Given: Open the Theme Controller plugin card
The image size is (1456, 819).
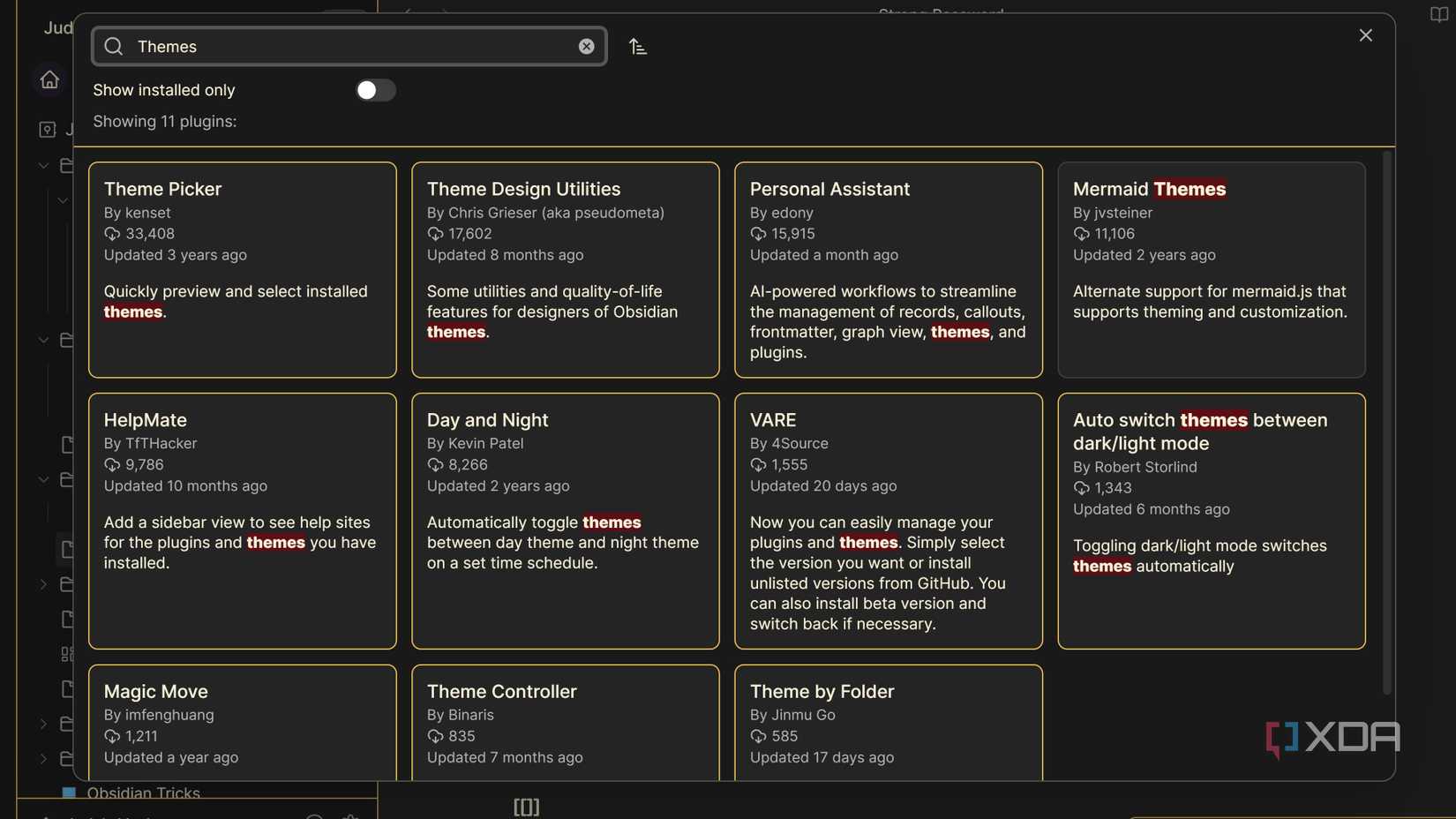Looking at the screenshot, I should 566,723.
